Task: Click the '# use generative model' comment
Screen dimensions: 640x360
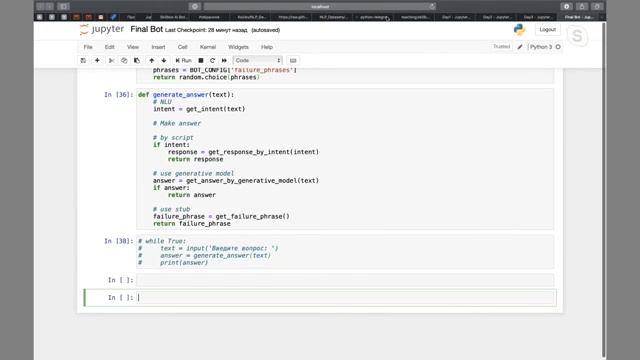Action: pyautogui.click(x=193, y=173)
